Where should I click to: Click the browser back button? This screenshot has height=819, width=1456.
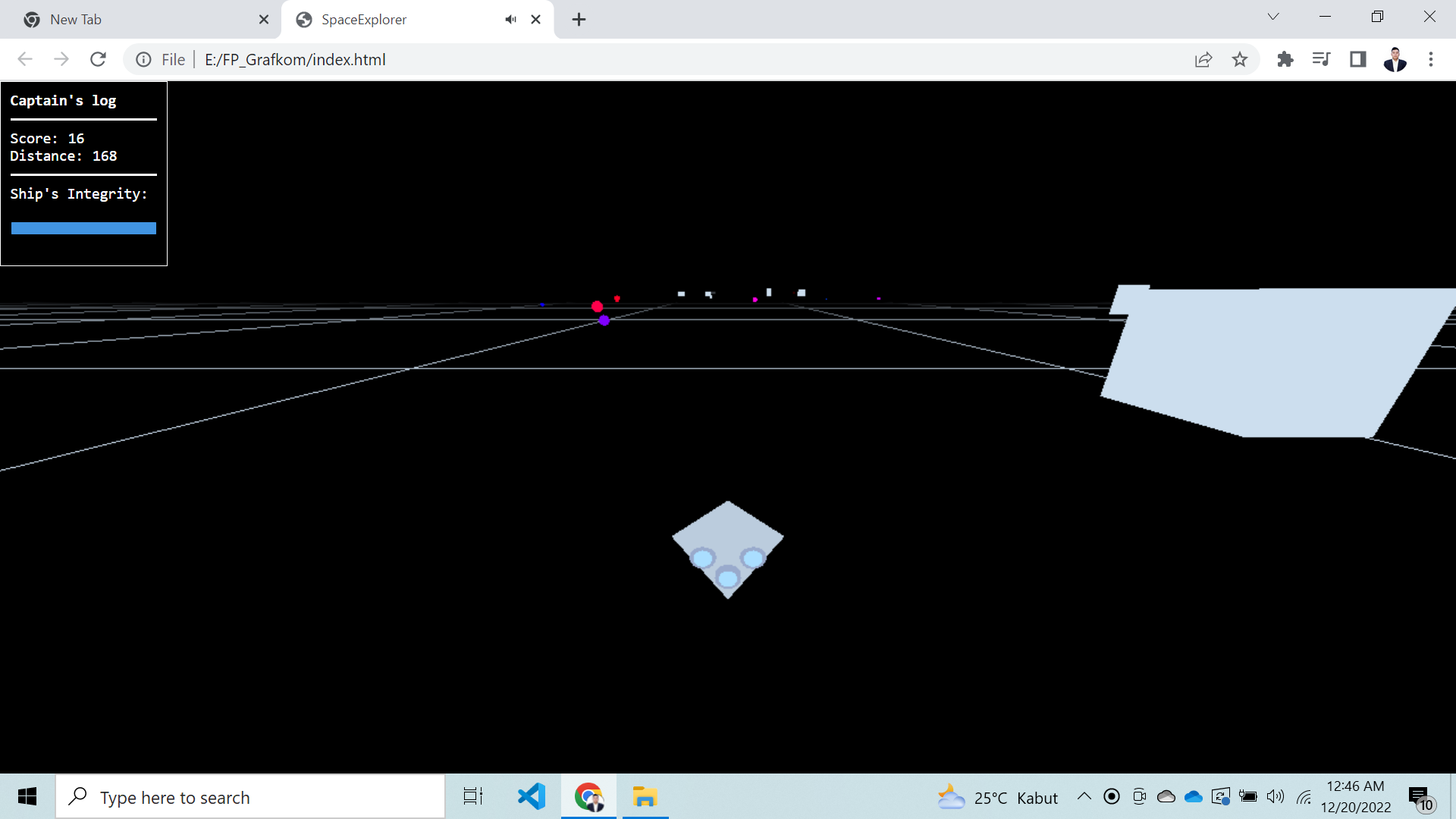pos(25,59)
